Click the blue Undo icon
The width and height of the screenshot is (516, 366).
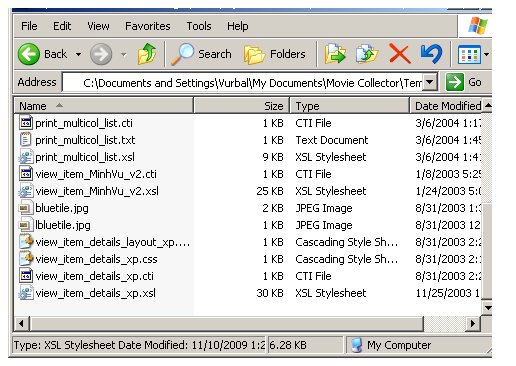coord(431,54)
